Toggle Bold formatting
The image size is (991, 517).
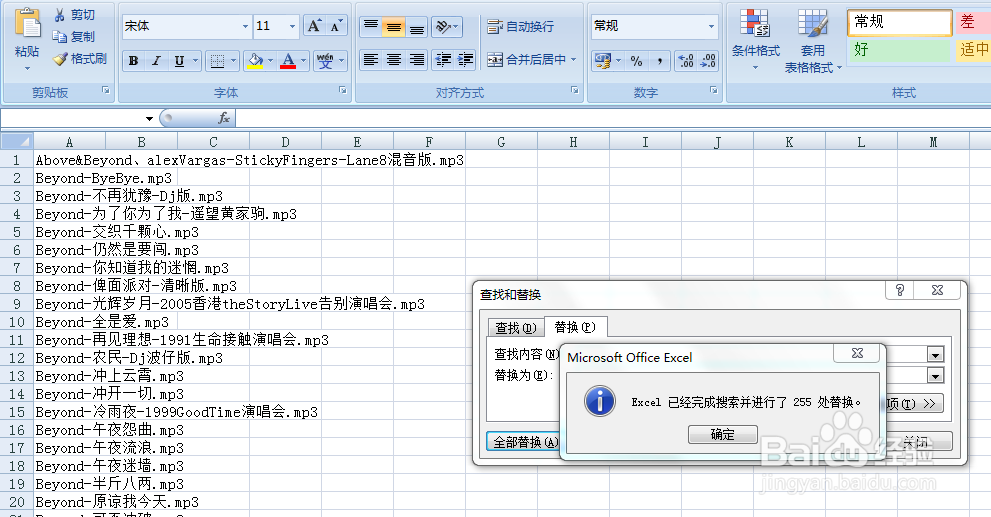tap(133, 61)
